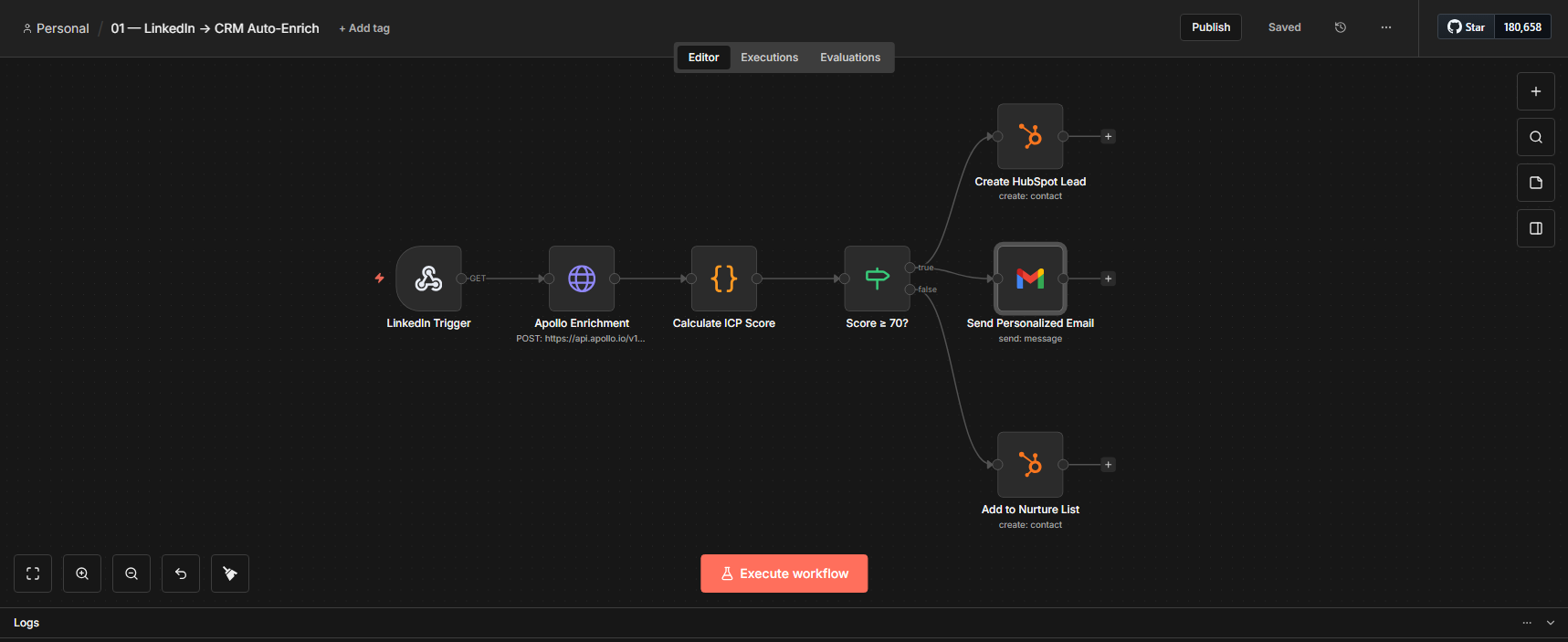Toggle the side panel view icon
Image resolution: width=1568 pixels, height=642 pixels.
pyautogui.click(x=1536, y=228)
